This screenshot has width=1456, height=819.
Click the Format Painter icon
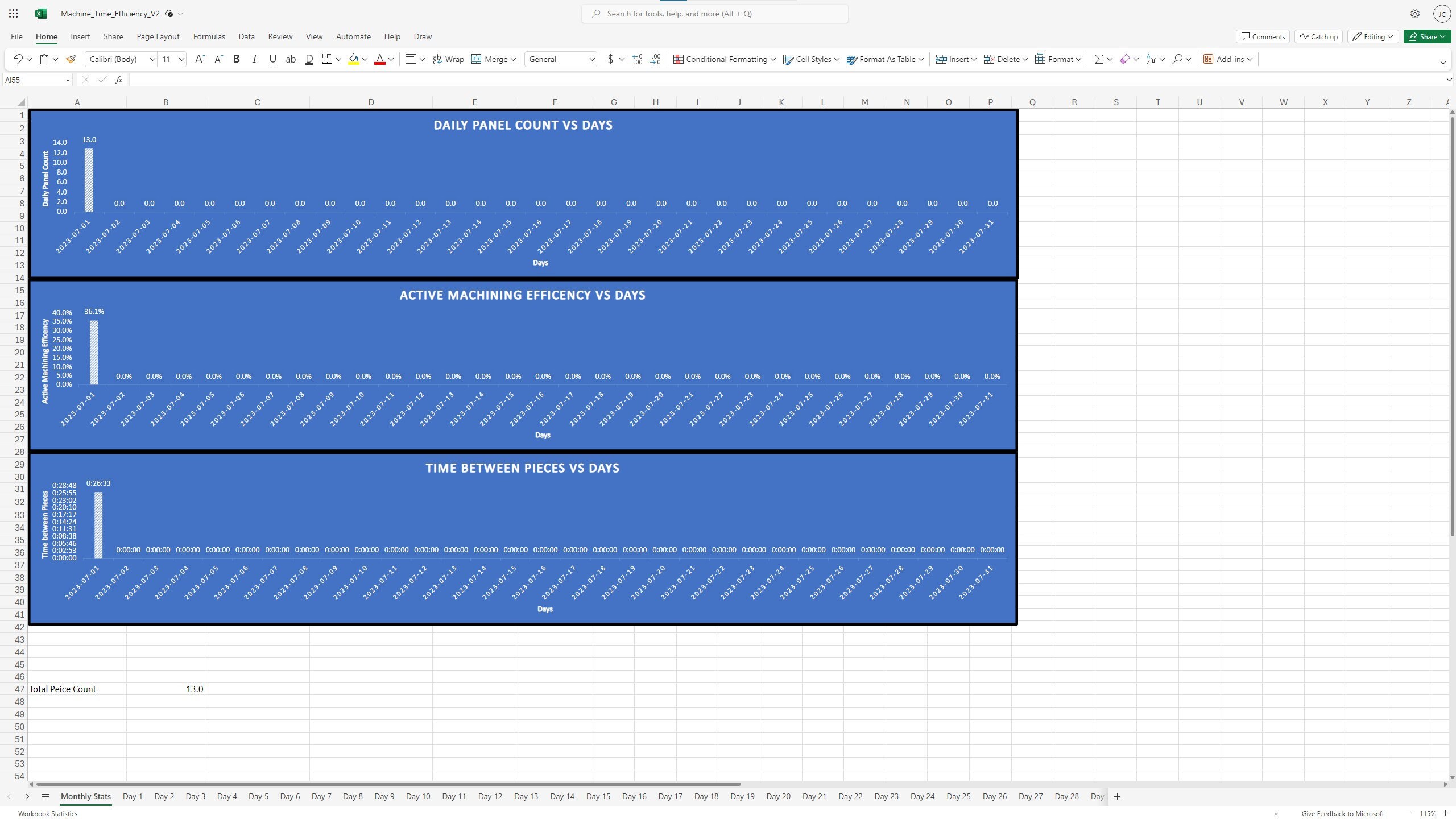coord(71,59)
